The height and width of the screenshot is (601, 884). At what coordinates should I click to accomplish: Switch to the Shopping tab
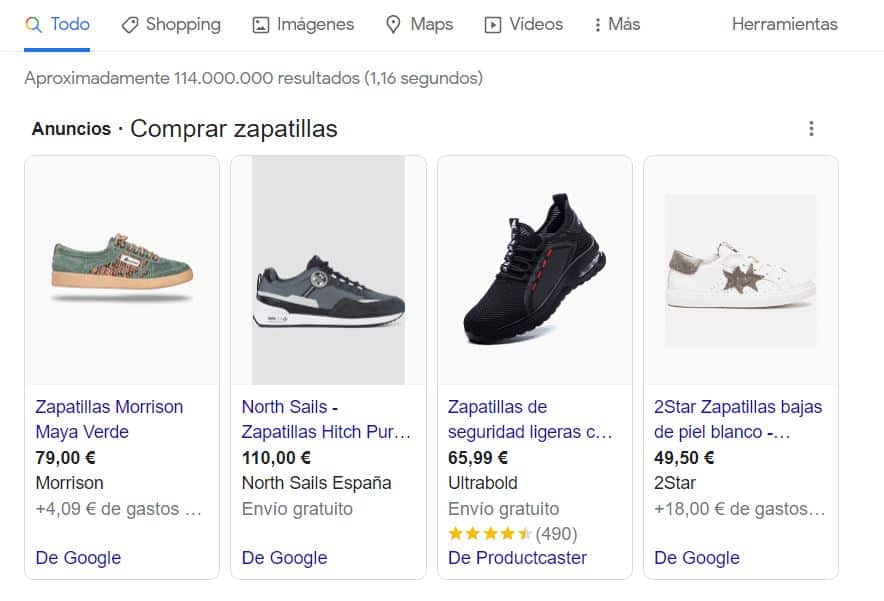(182, 24)
